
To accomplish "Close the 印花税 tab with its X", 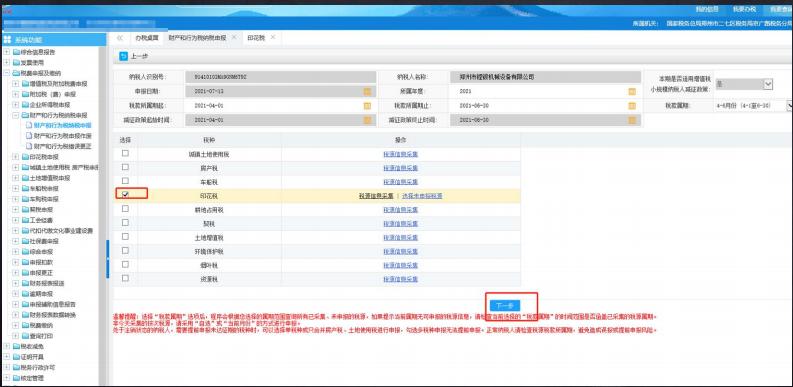I will click(273, 37).
